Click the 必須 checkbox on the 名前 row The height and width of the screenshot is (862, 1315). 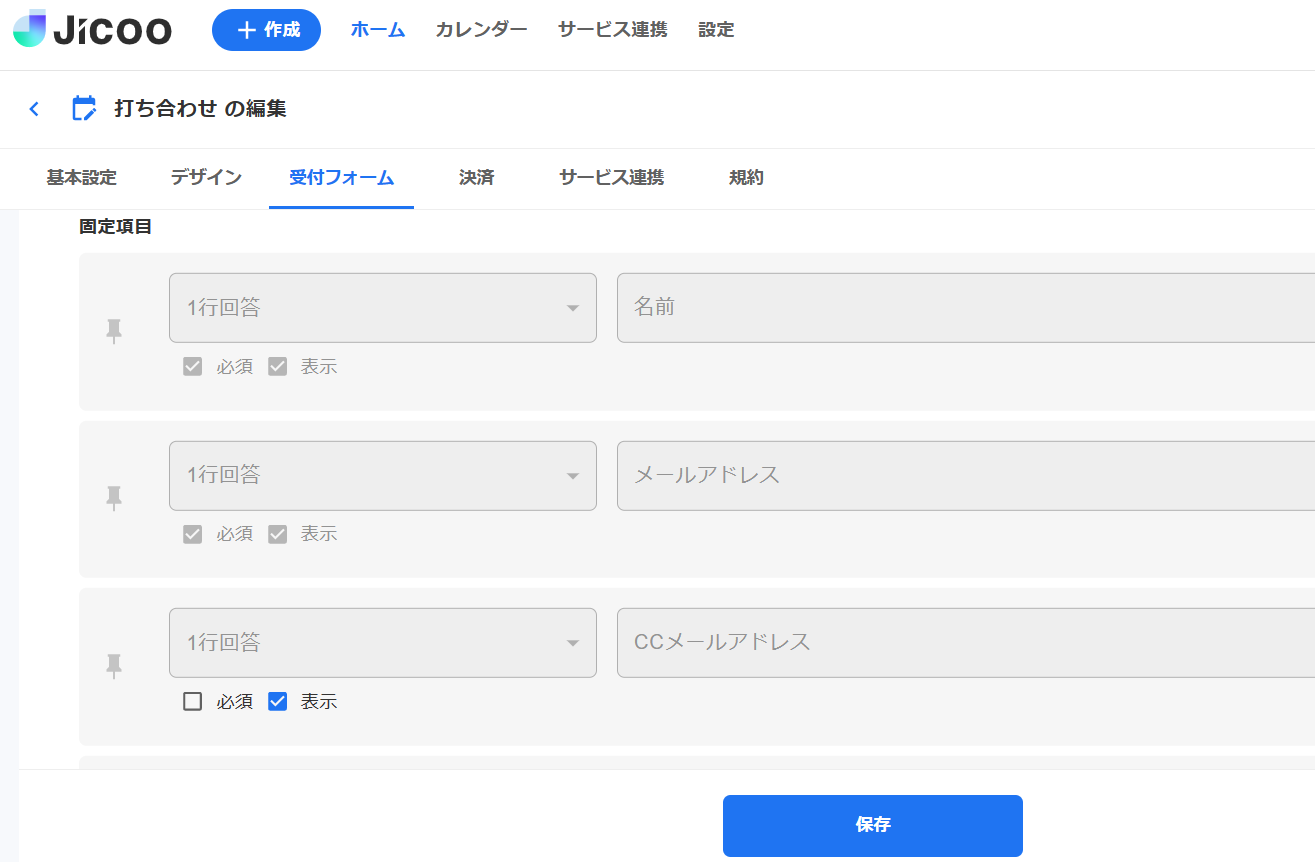coord(192,366)
